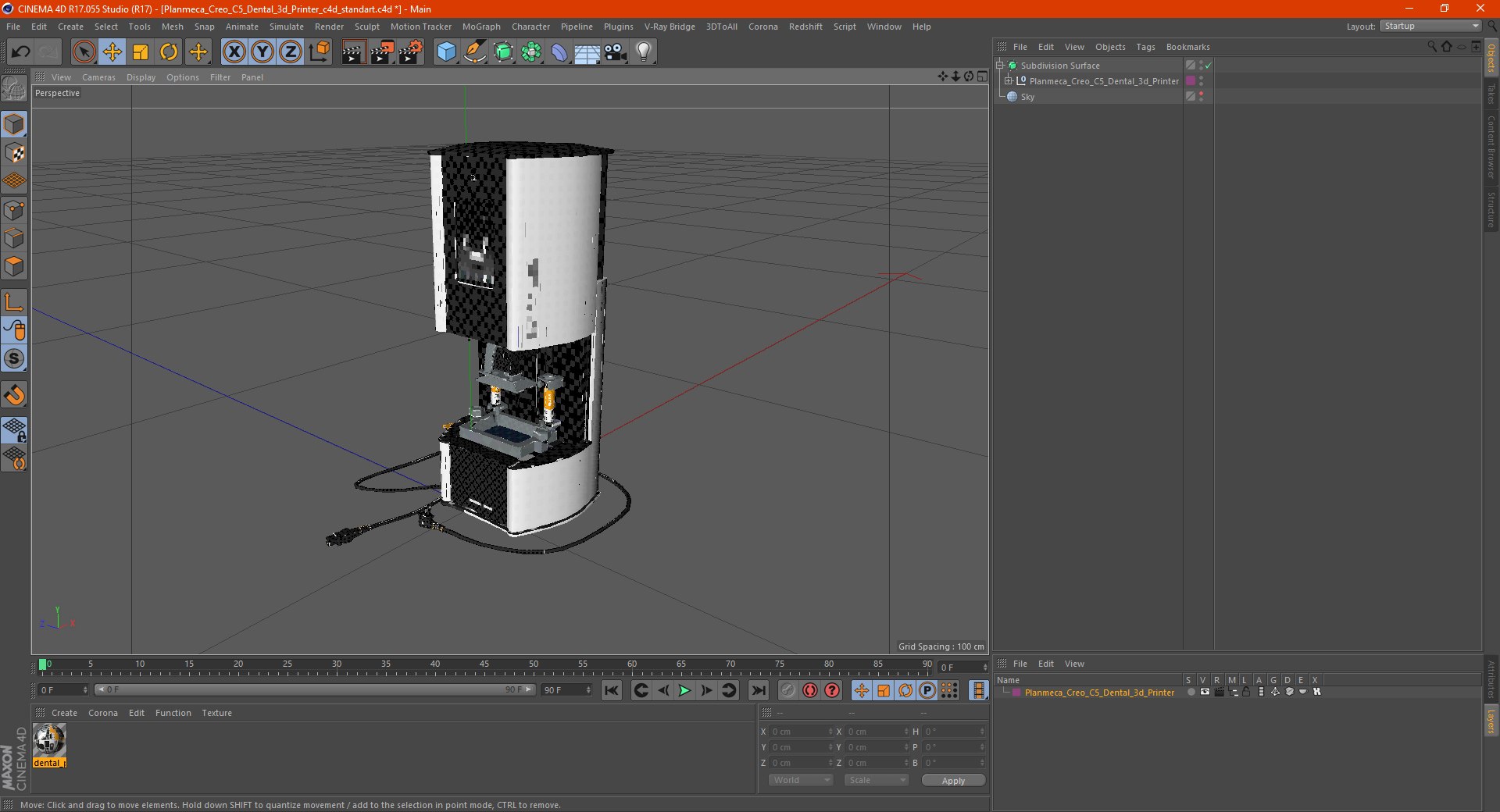Expand the Planmeca_Creo_C5_Dental_3d_Printer object
Image resolution: width=1500 pixels, height=812 pixels.
[x=1009, y=80]
